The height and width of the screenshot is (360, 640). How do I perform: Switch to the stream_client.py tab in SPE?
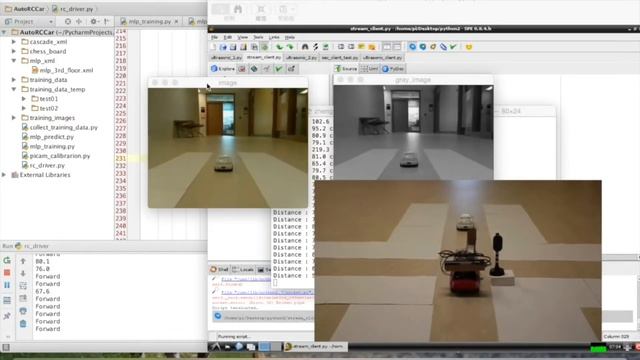coord(264,58)
